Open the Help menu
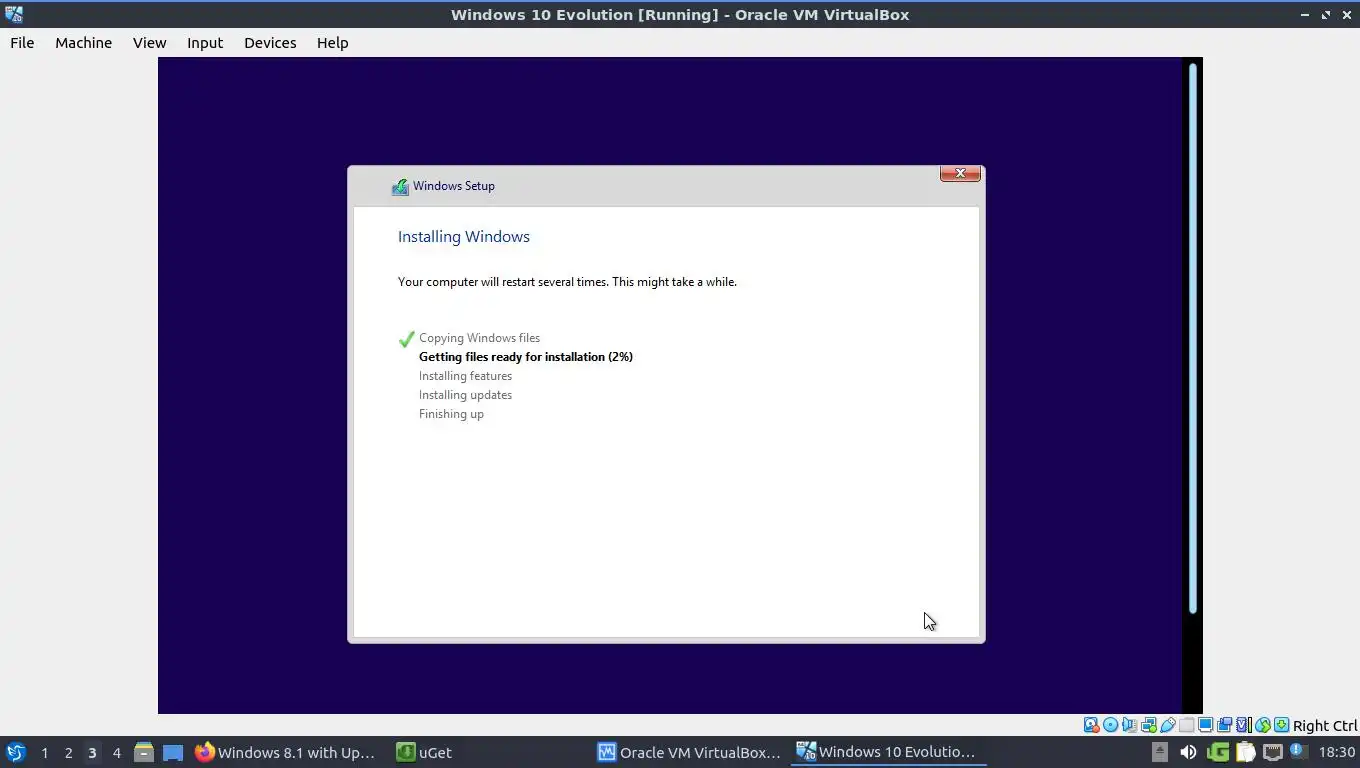The height and width of the screenshot is (768, 1360). [x=332, y=43]
